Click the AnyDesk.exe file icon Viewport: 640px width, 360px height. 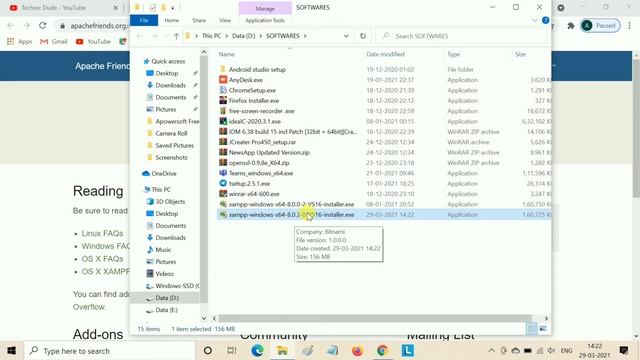(223, 80)
